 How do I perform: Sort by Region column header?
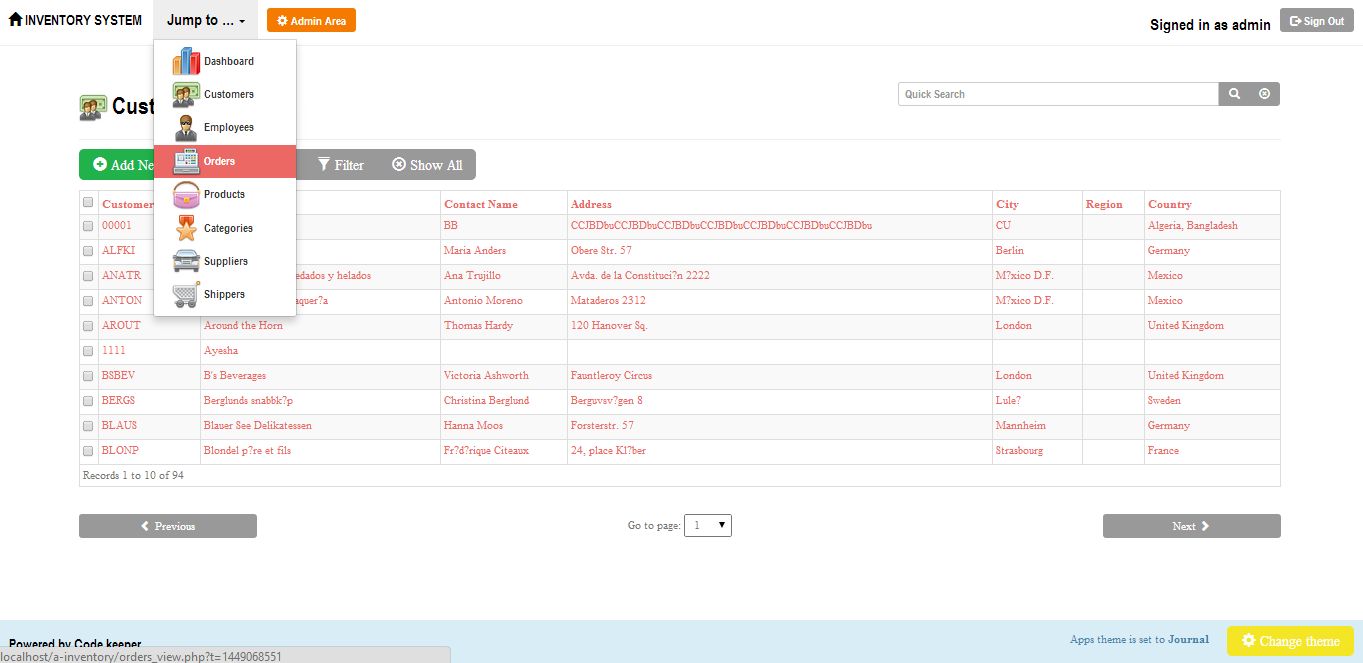pos(1104,204)
